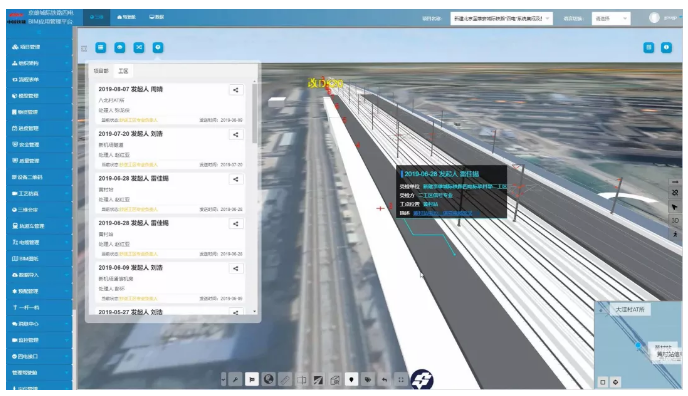Open the 请选择 section dropdown in header

pyautogui.click(x=611, y=18)
